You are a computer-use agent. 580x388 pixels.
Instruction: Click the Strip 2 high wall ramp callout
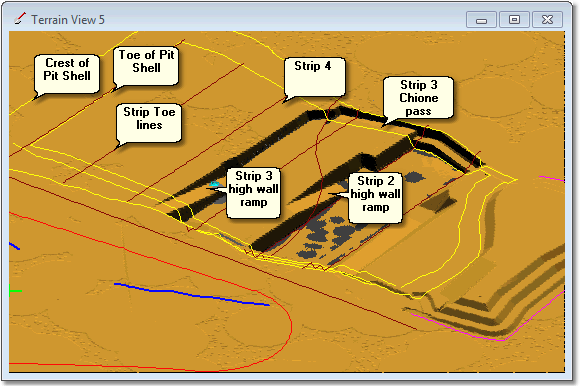(x=375, y=198)
